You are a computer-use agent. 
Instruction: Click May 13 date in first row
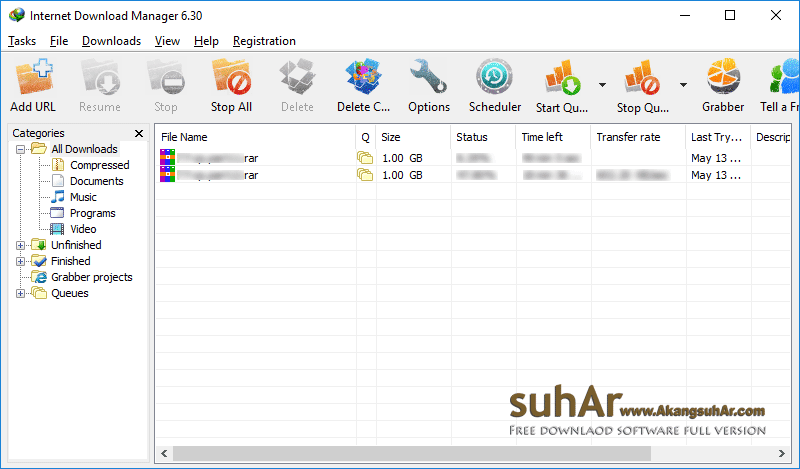(716, 158)
